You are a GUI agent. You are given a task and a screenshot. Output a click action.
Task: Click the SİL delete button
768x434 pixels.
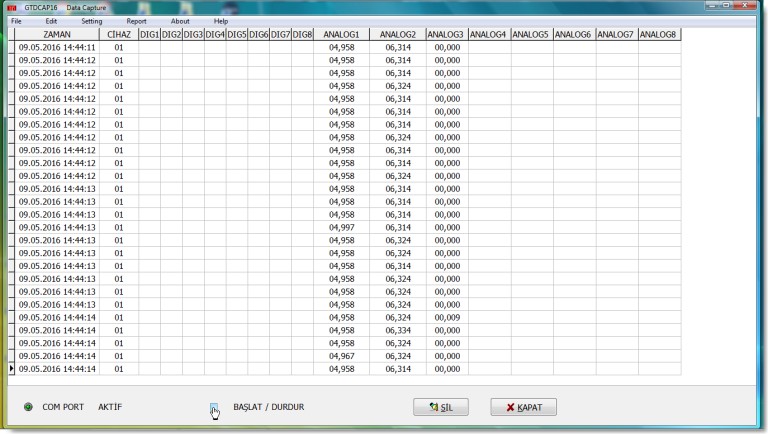click(x=441, y=407)
